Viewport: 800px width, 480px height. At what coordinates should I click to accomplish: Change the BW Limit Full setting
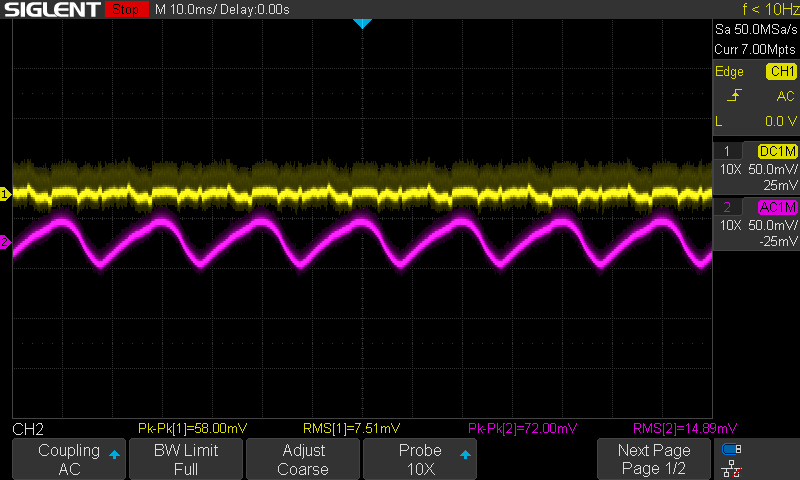click(185, 459)
